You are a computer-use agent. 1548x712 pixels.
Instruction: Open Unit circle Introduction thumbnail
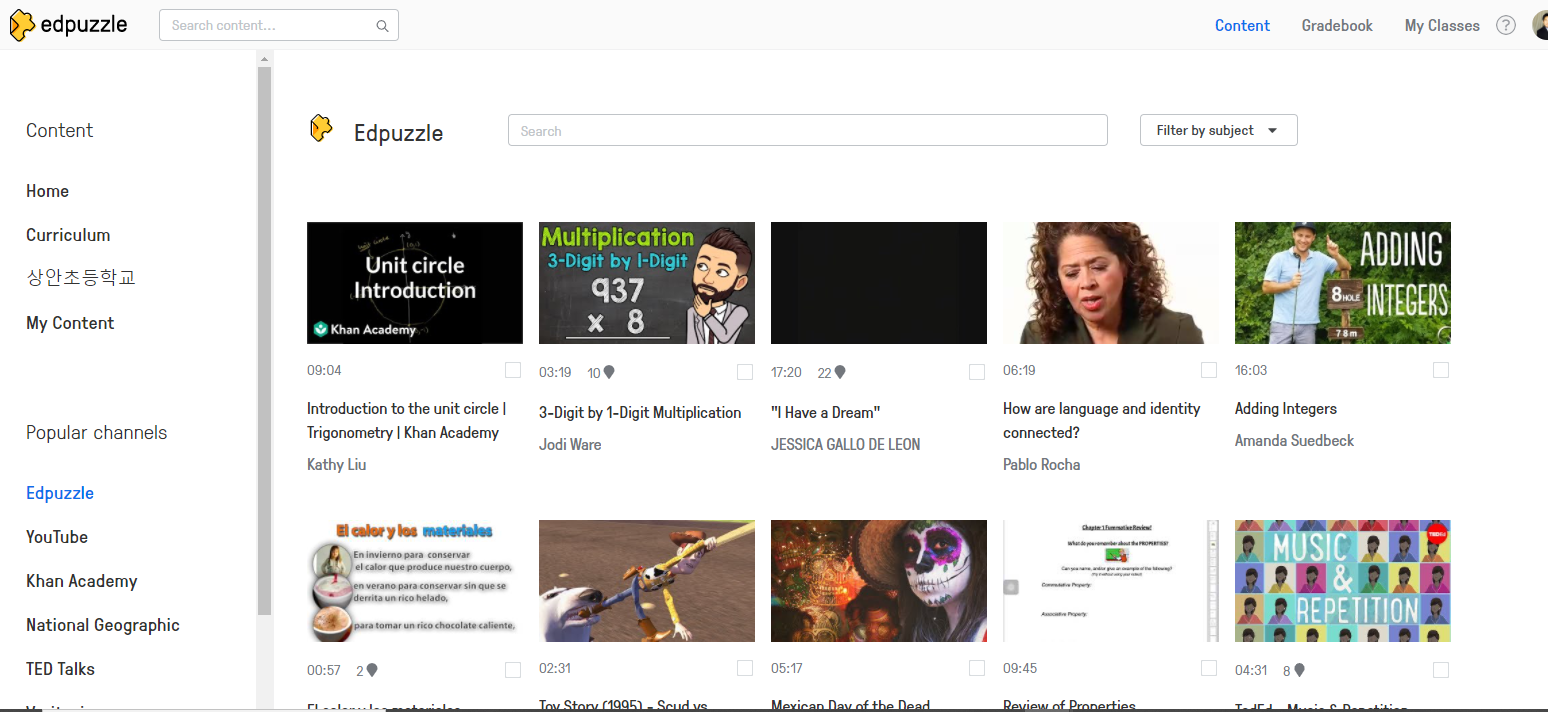pyautogui.click(x=415, y=283)
